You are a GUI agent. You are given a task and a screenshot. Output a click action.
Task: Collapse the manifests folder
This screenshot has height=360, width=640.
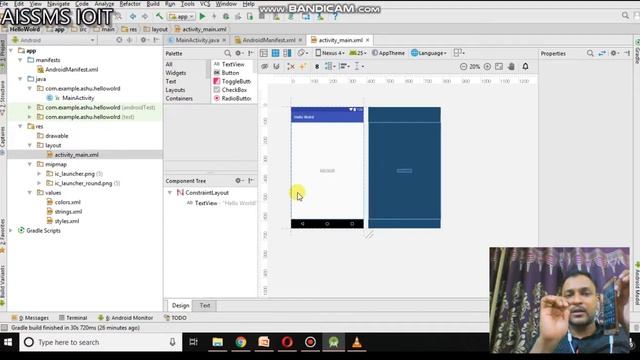point(20,60)
